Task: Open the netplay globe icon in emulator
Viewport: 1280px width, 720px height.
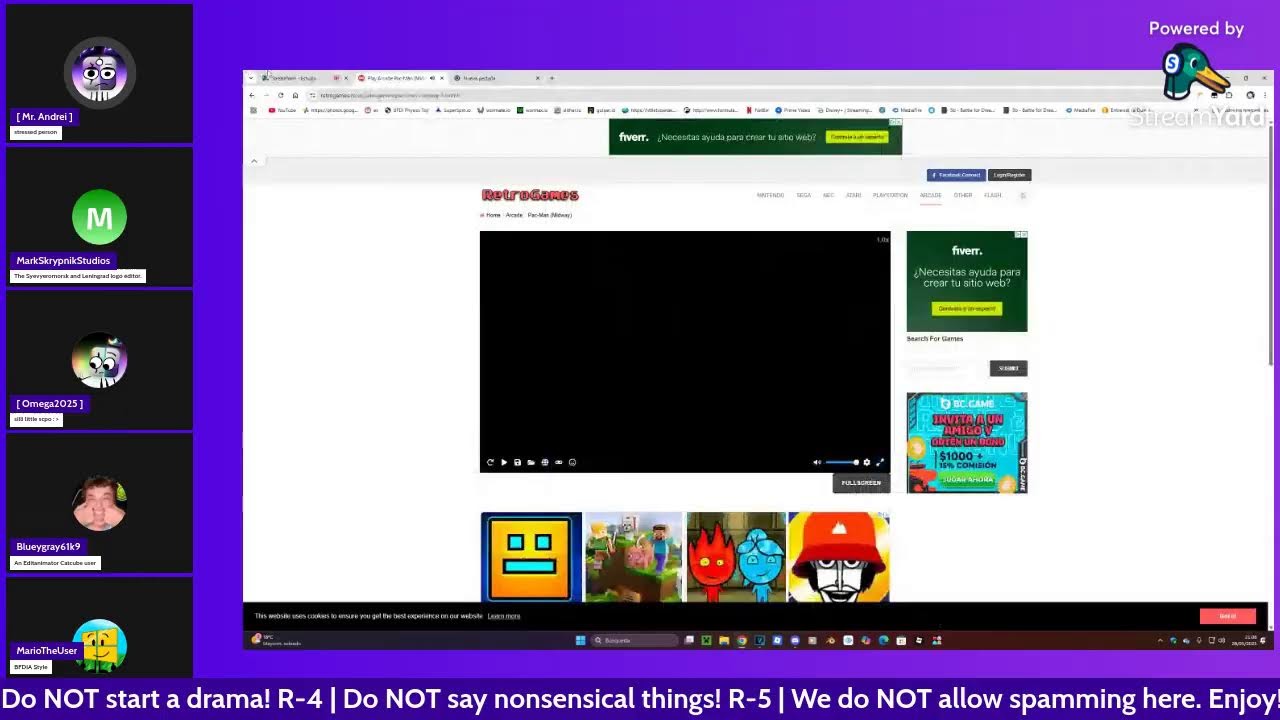Action: coord(545,462)
